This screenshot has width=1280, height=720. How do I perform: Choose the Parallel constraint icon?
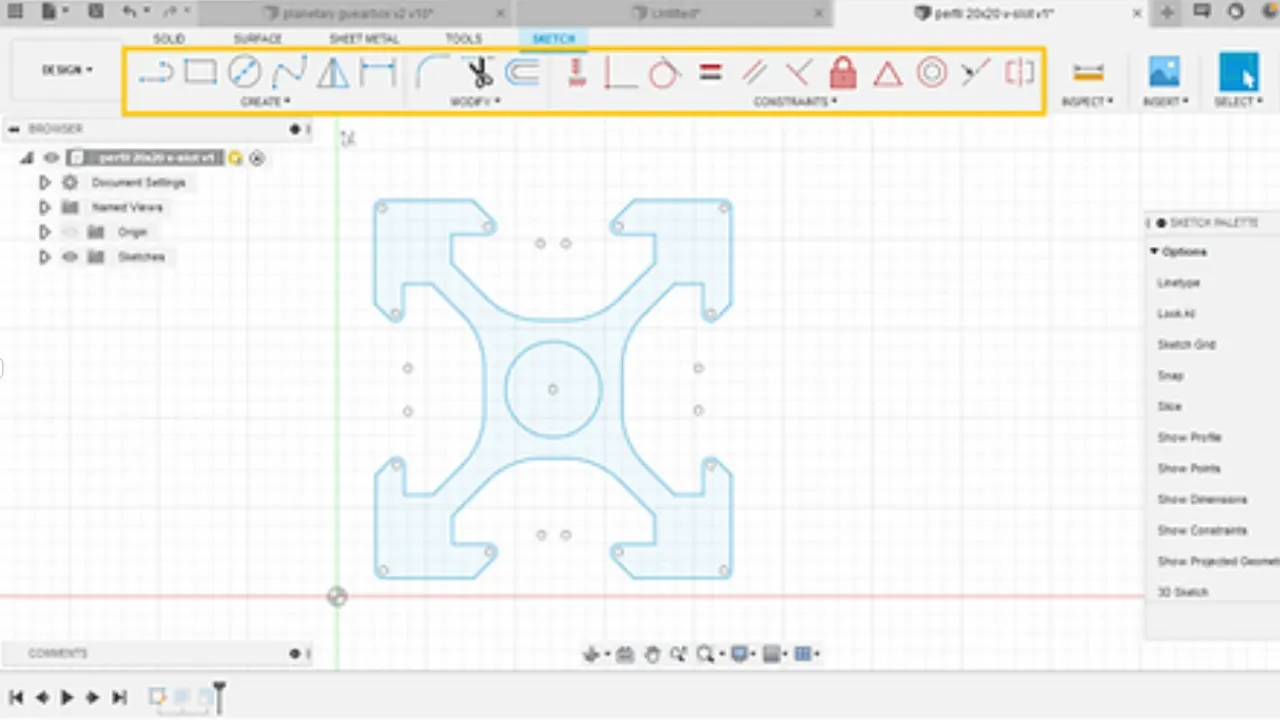point(754,73)
